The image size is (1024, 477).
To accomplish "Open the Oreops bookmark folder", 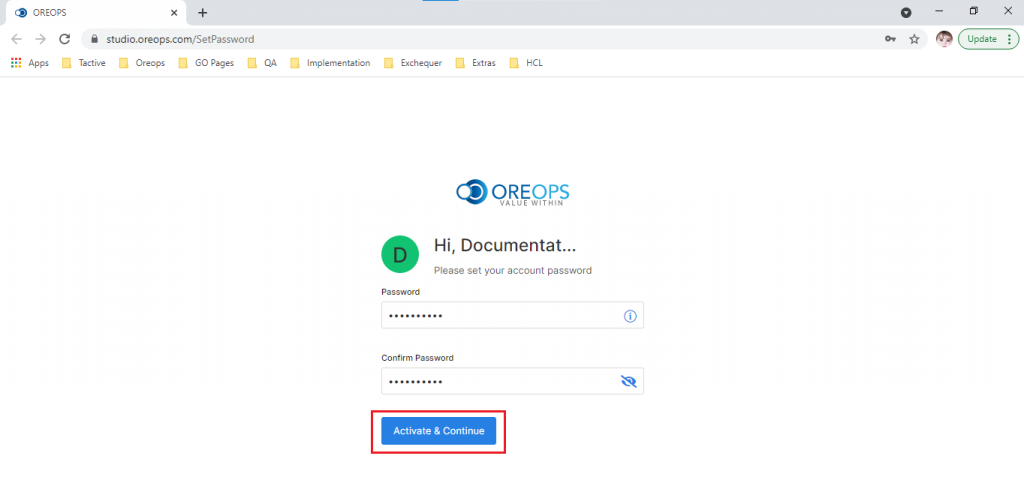I will pos(142,63).
